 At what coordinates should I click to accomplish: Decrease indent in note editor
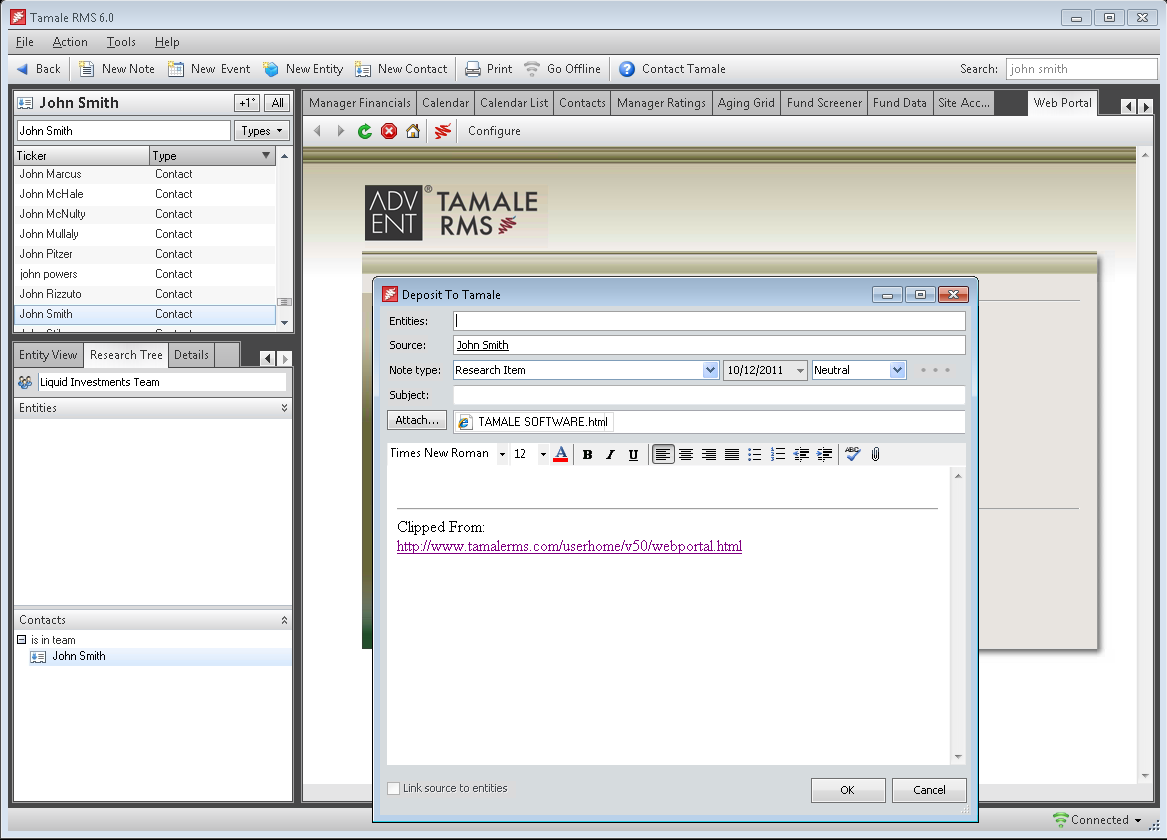[802, 455]
